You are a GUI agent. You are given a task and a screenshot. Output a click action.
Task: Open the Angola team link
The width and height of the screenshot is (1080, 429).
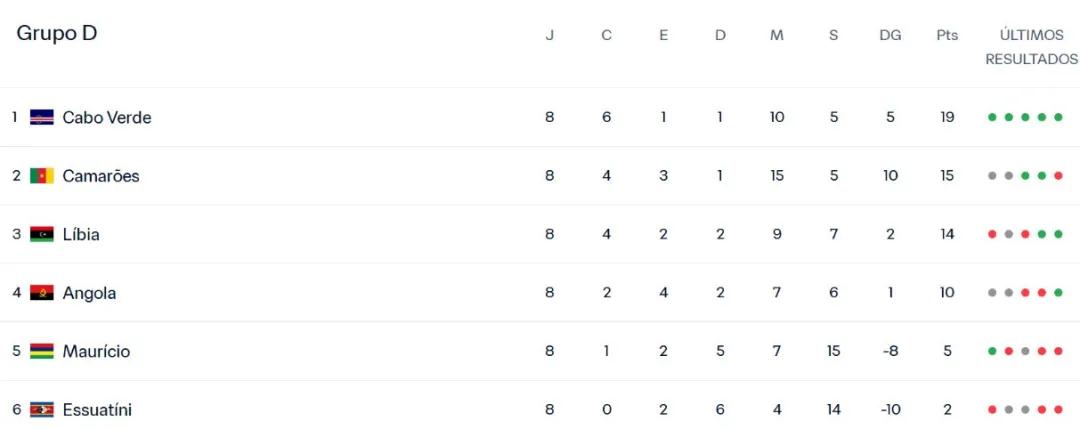(x=89, y=293)
